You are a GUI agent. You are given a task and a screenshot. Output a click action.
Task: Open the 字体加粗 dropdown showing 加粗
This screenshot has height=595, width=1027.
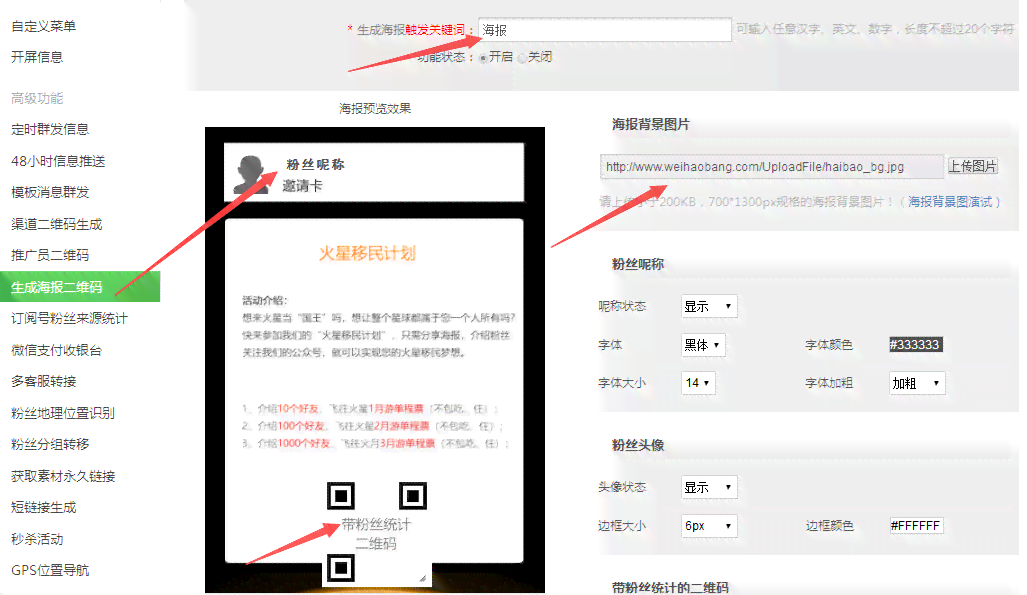coord(917,383)
